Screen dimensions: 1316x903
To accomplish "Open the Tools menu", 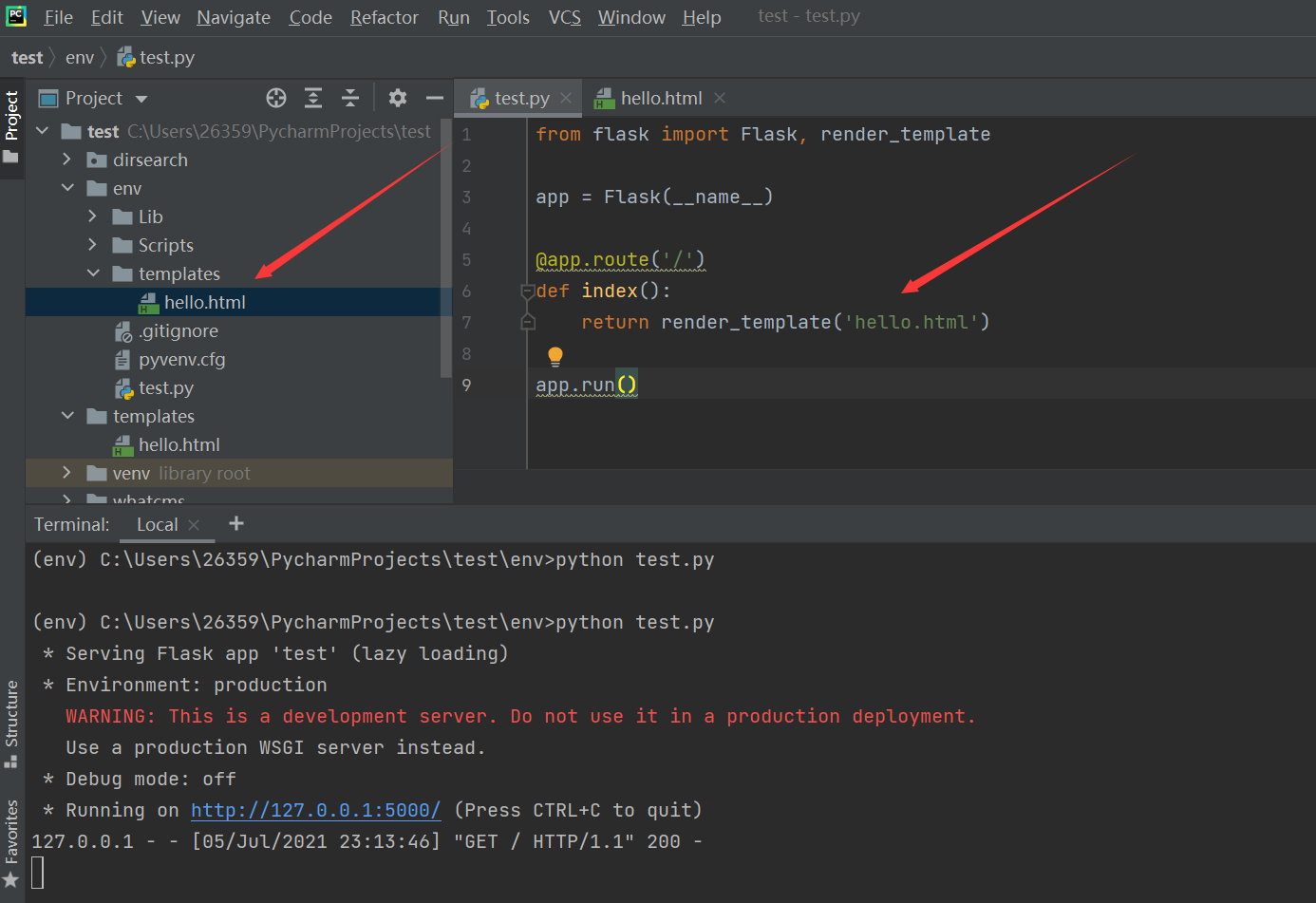I will (x=508, y=17).
